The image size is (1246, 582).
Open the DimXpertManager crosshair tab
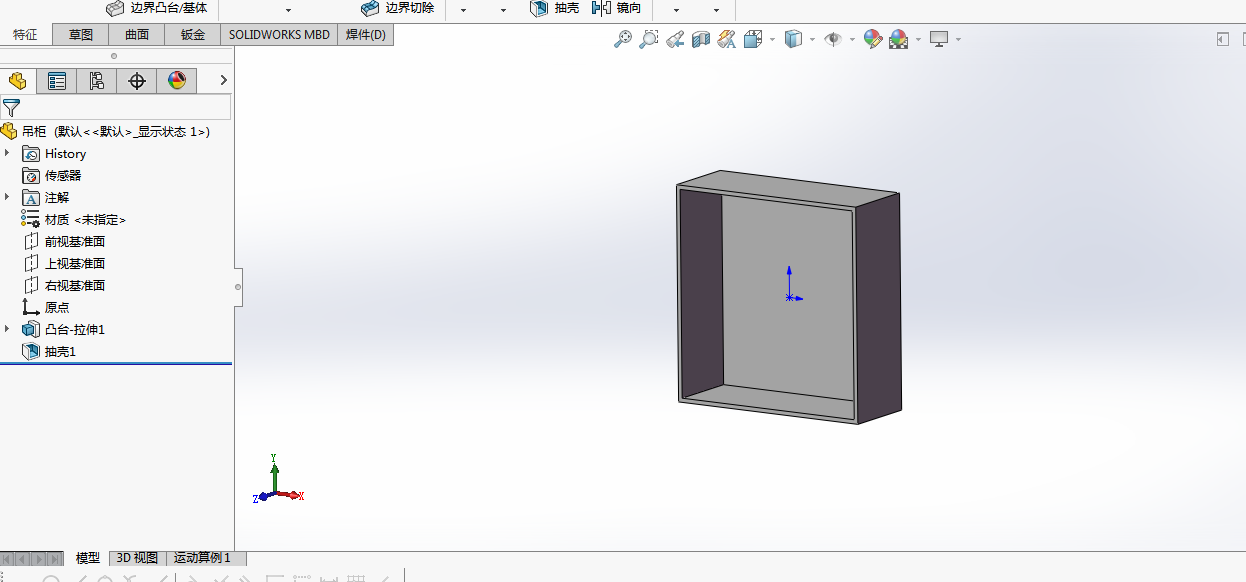[137, 81]
